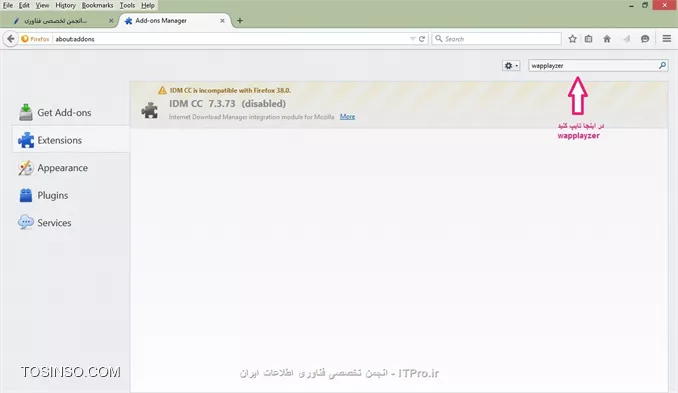Open the URL history dropdown arrow
The image size is (678, 393).
(x=413, y=39)
